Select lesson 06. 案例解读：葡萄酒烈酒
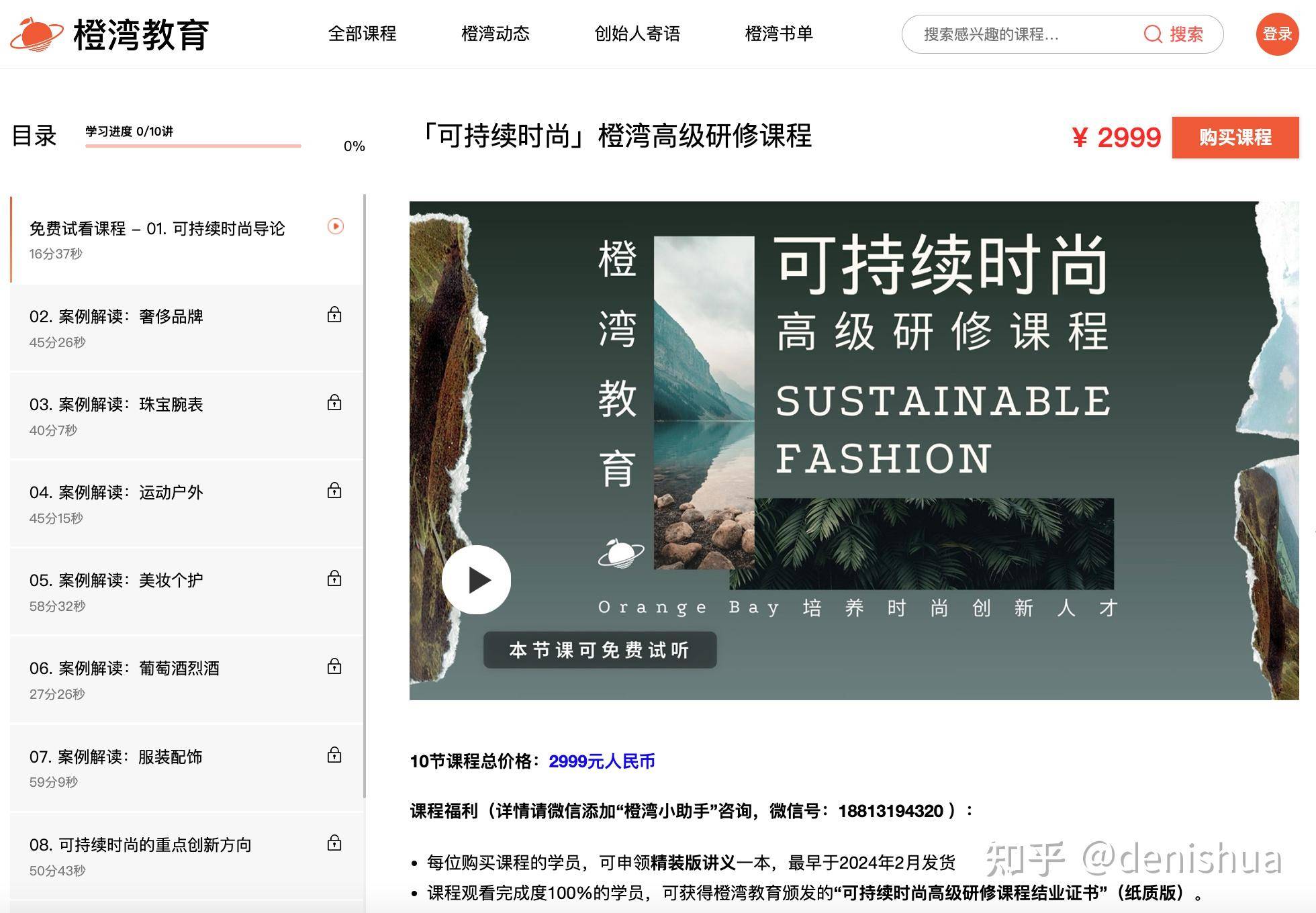The image size is (1316, 913). pyautogui.click(x=187, y=679)
